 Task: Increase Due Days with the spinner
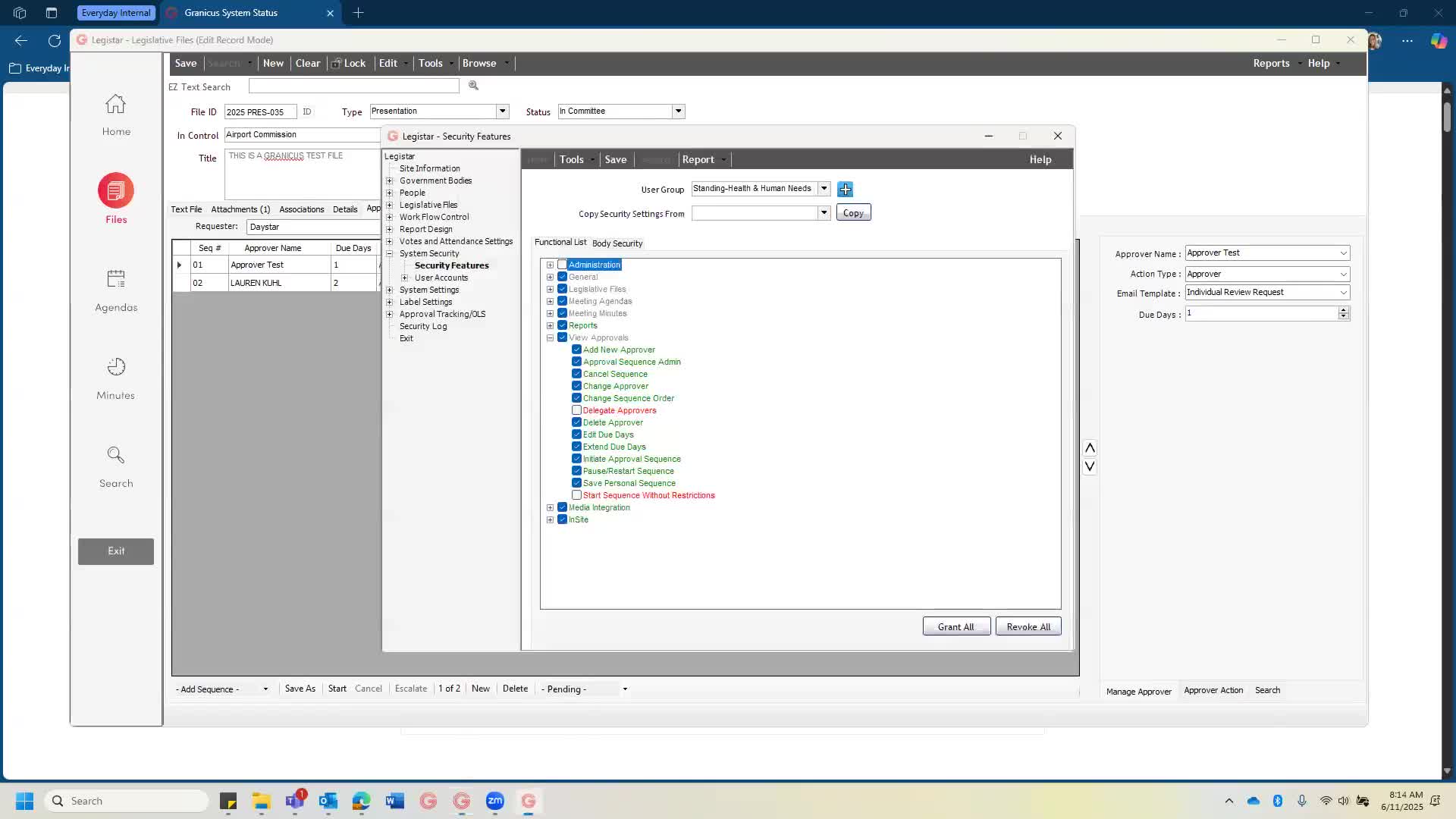(x=1343, y=310)
